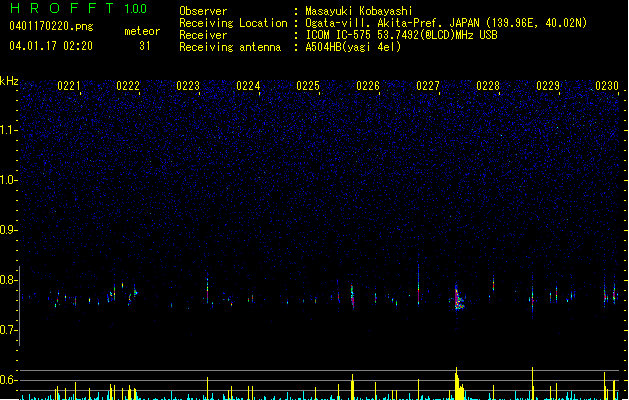Viewport: 629px width, 400px height.
Task: Select the 1.0 kHz axis label
Action: (x=8, y=180)
